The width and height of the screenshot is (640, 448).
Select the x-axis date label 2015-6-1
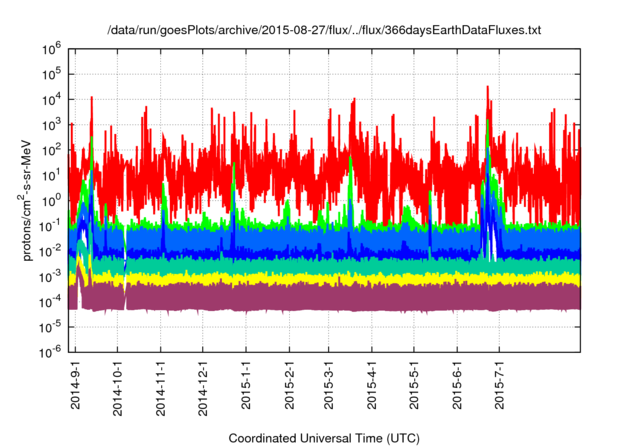tap(457, 385)
